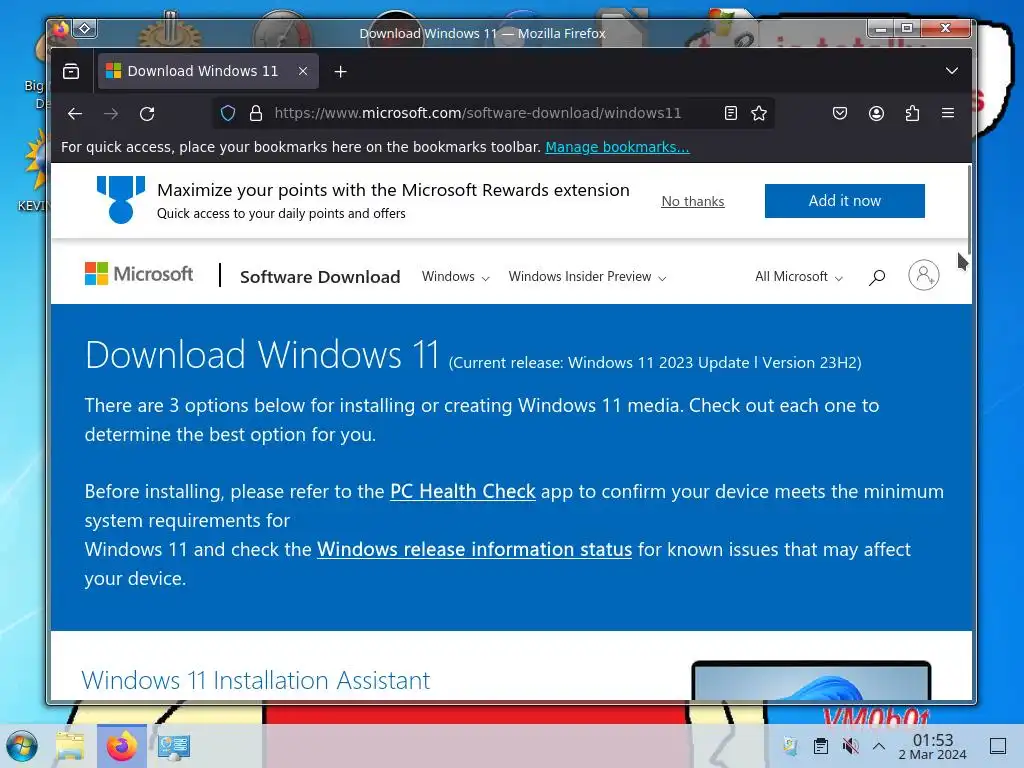Click Add it now button
Image resolution: width=1024 pixels, height=768 pixels.
click(x=844, y=200)
